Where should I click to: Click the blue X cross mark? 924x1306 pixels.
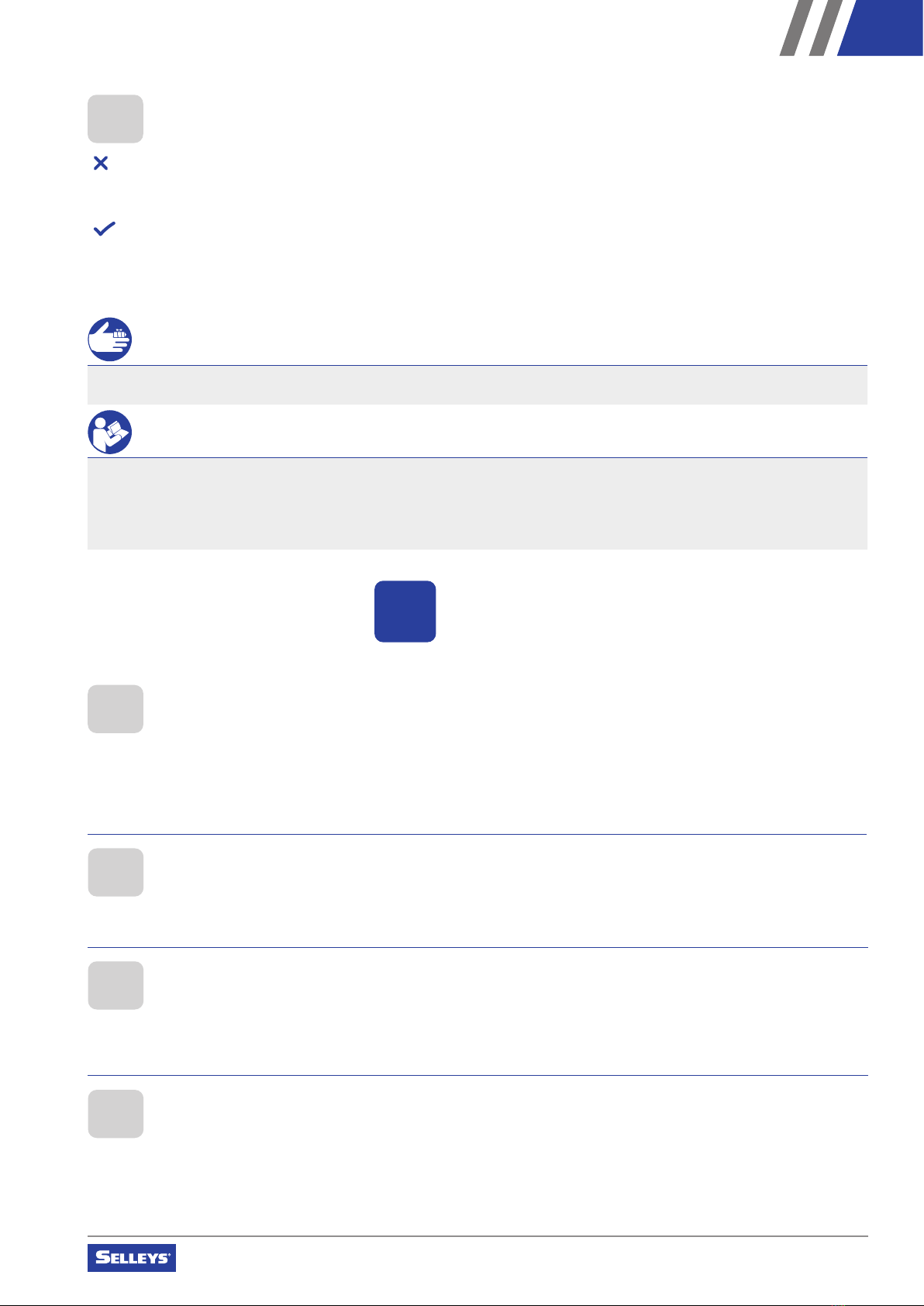point(101,164)
